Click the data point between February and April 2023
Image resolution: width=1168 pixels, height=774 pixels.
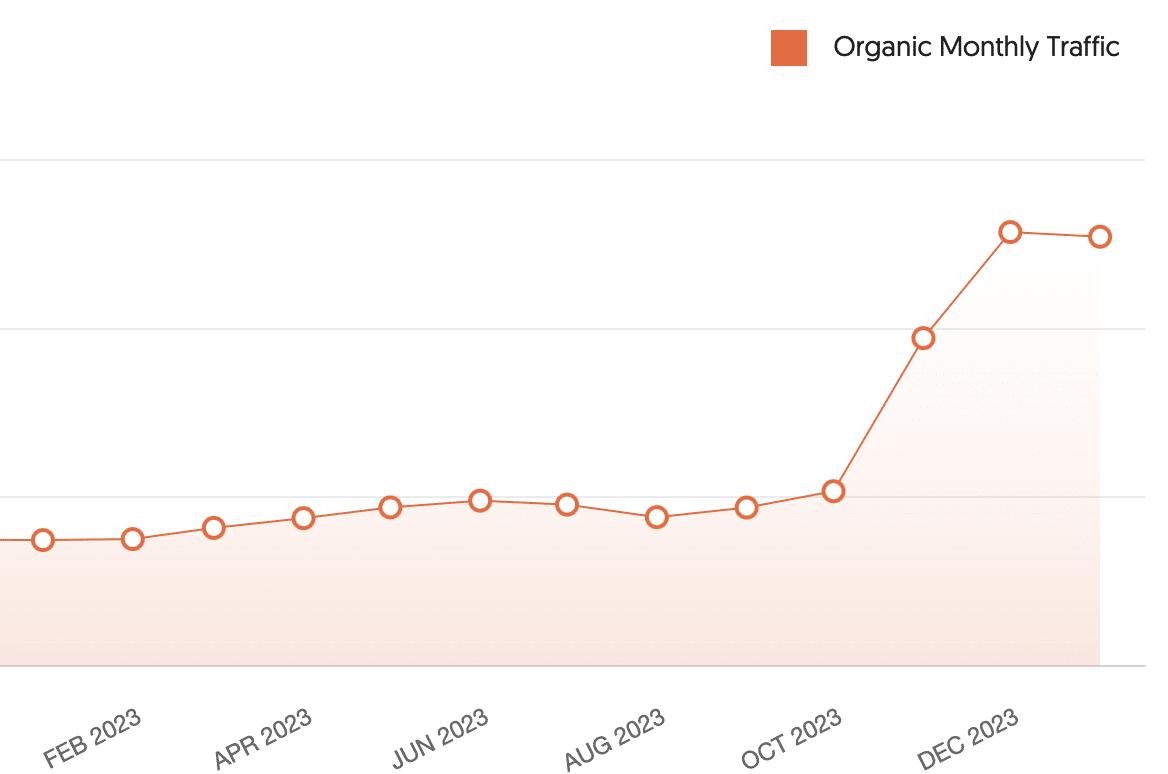(213, 527)
